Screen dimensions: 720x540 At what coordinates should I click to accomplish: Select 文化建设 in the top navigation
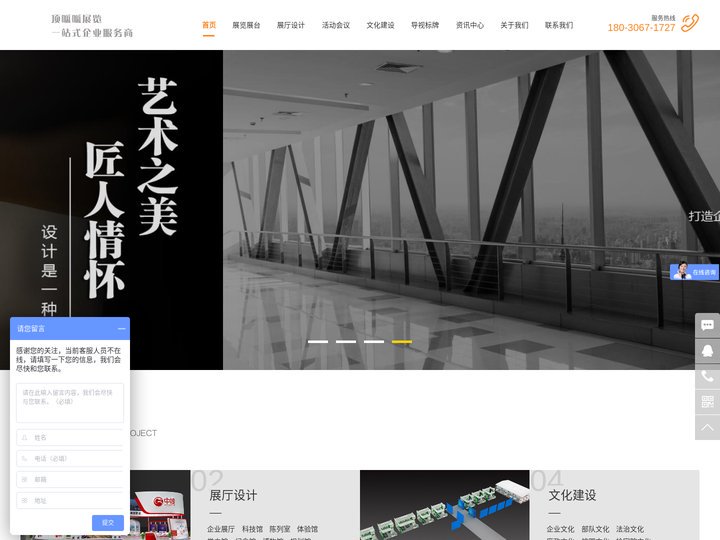click(x=380, y=25)
